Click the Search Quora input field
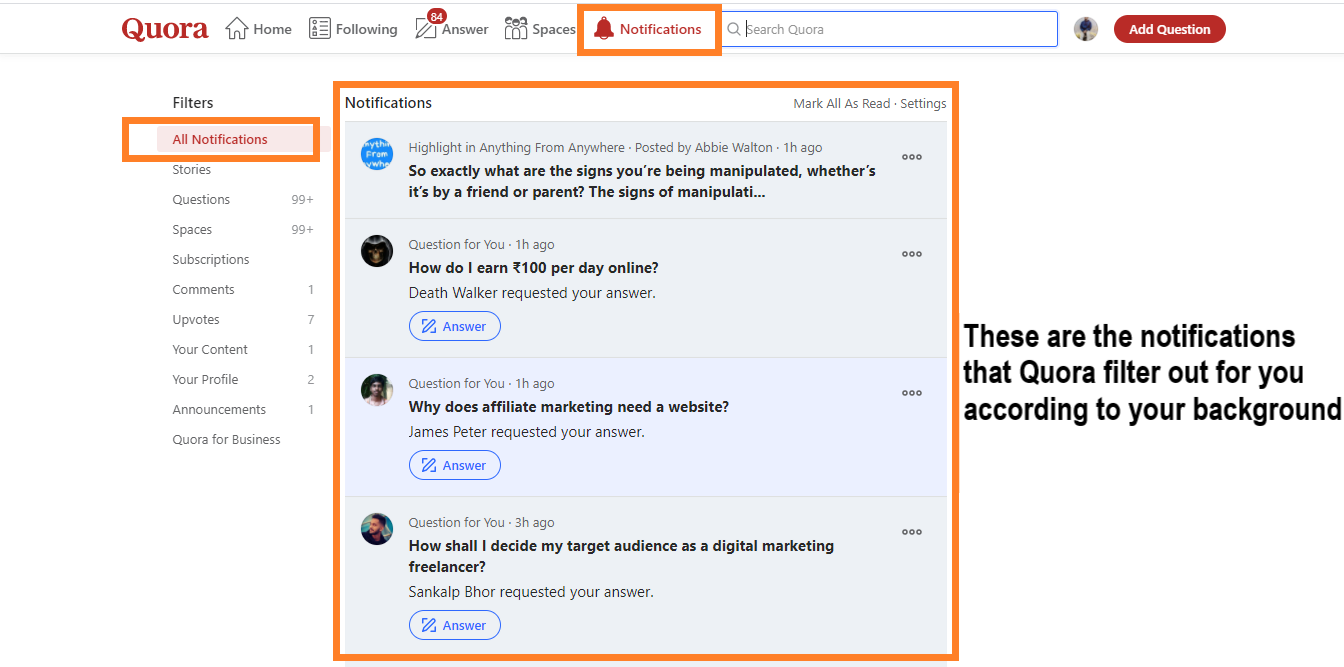The image size is (1344, 667). tap(880, 29)
